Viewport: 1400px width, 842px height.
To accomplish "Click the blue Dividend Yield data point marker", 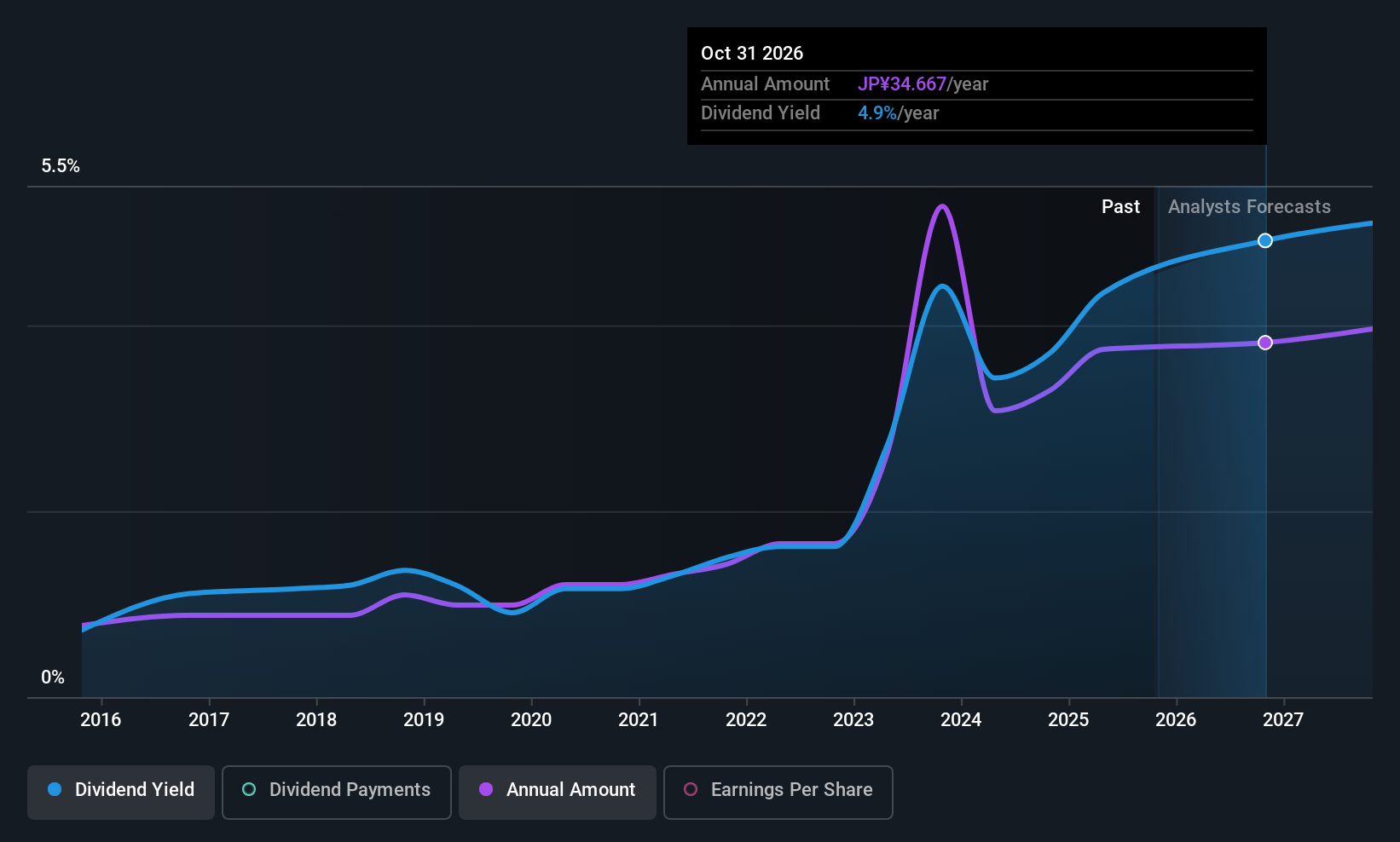I will click(x=1265, y=240).
